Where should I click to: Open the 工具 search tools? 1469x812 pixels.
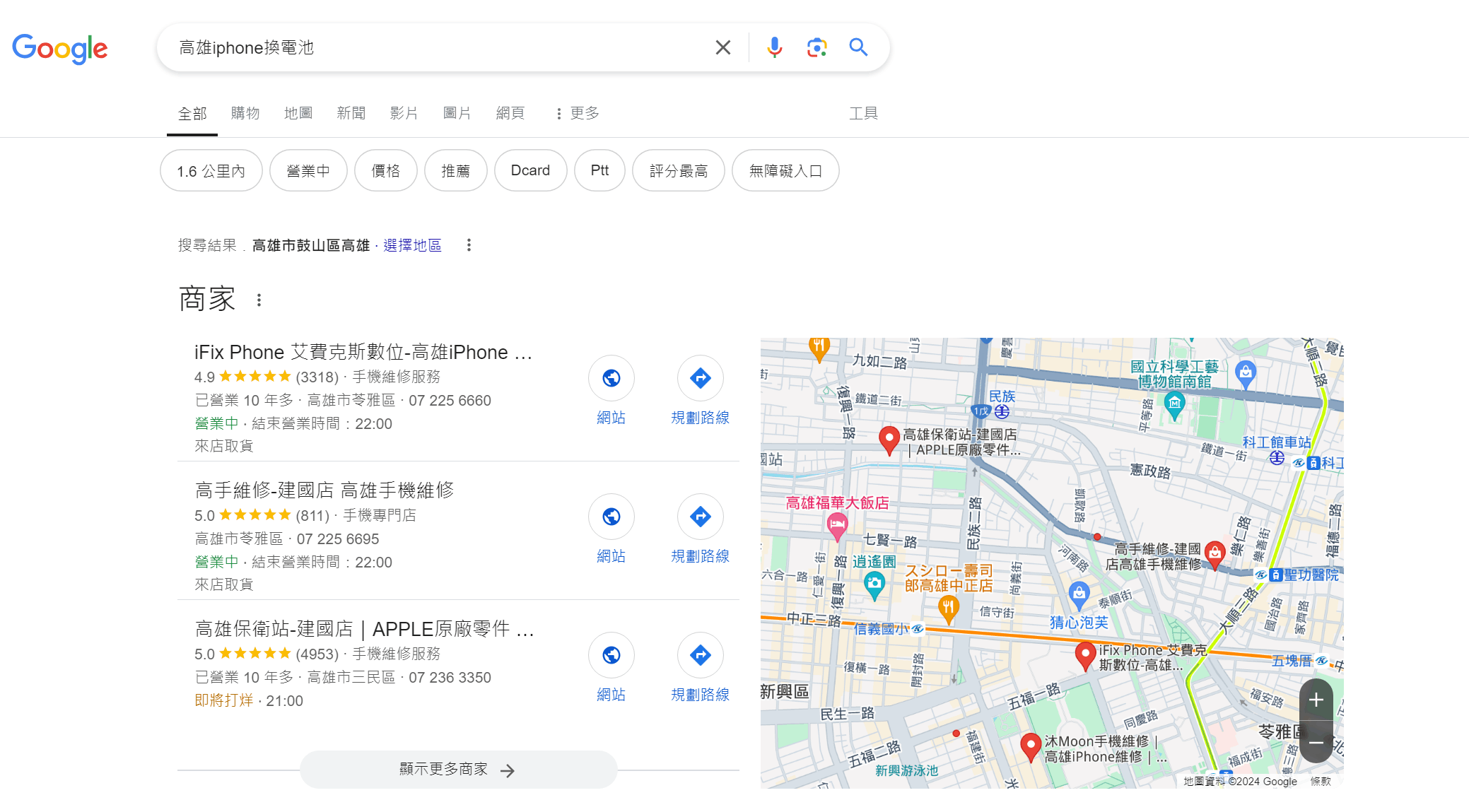[863, 113]
